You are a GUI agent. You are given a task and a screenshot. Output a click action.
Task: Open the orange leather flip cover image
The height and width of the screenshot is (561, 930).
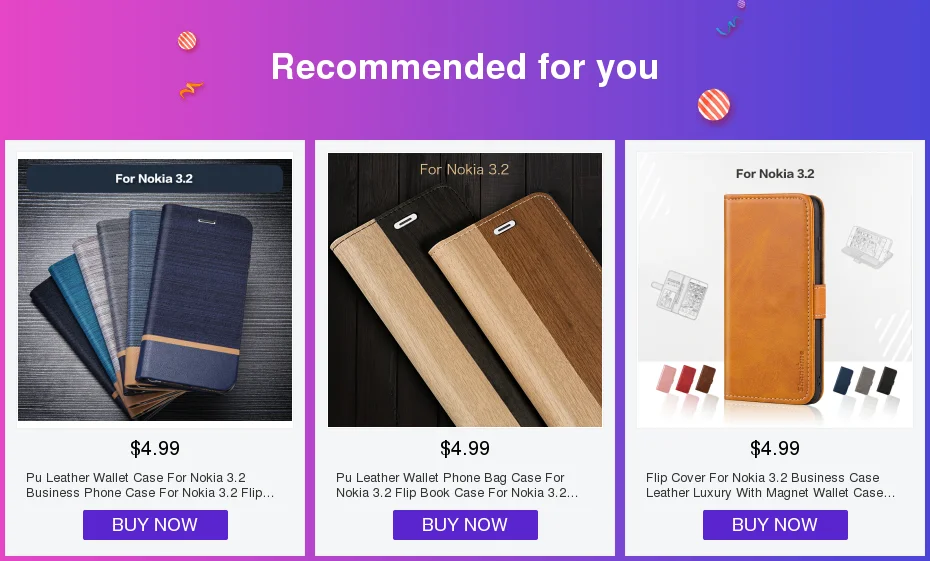click(x=775, y=290)
